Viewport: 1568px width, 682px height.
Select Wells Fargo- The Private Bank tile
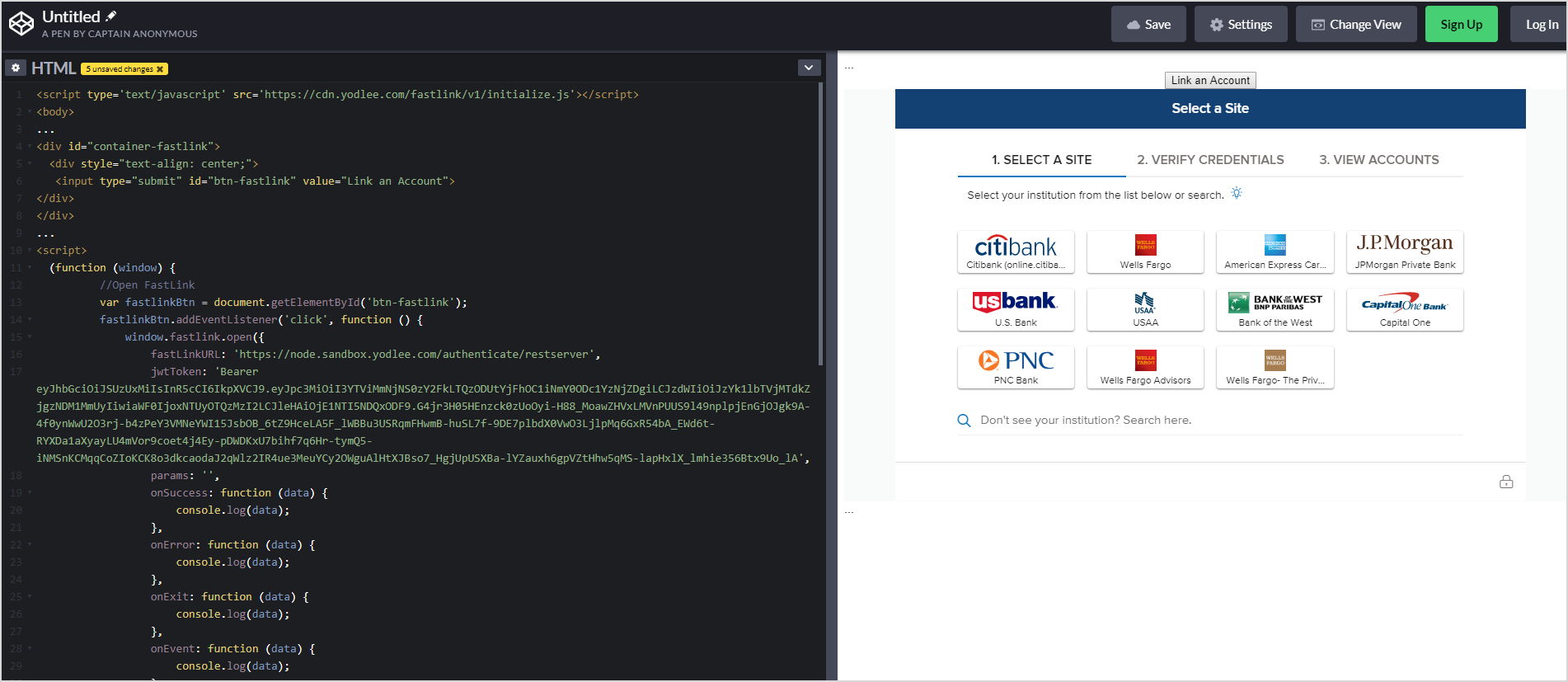(x=1275, y=368)
